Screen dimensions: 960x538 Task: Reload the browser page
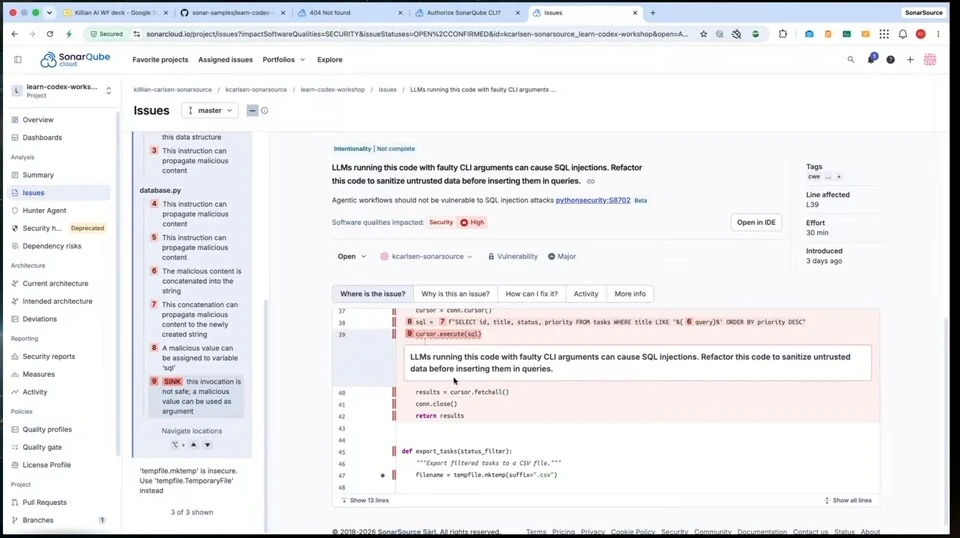point(50,34)
